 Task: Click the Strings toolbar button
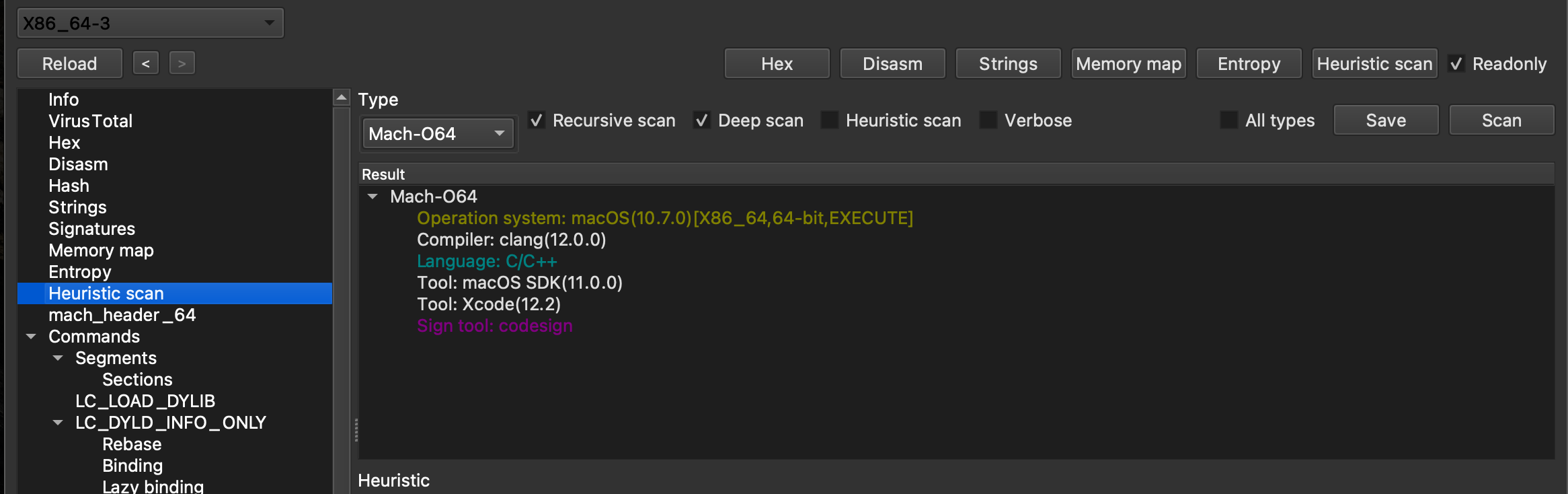(x=1008, y=63)
